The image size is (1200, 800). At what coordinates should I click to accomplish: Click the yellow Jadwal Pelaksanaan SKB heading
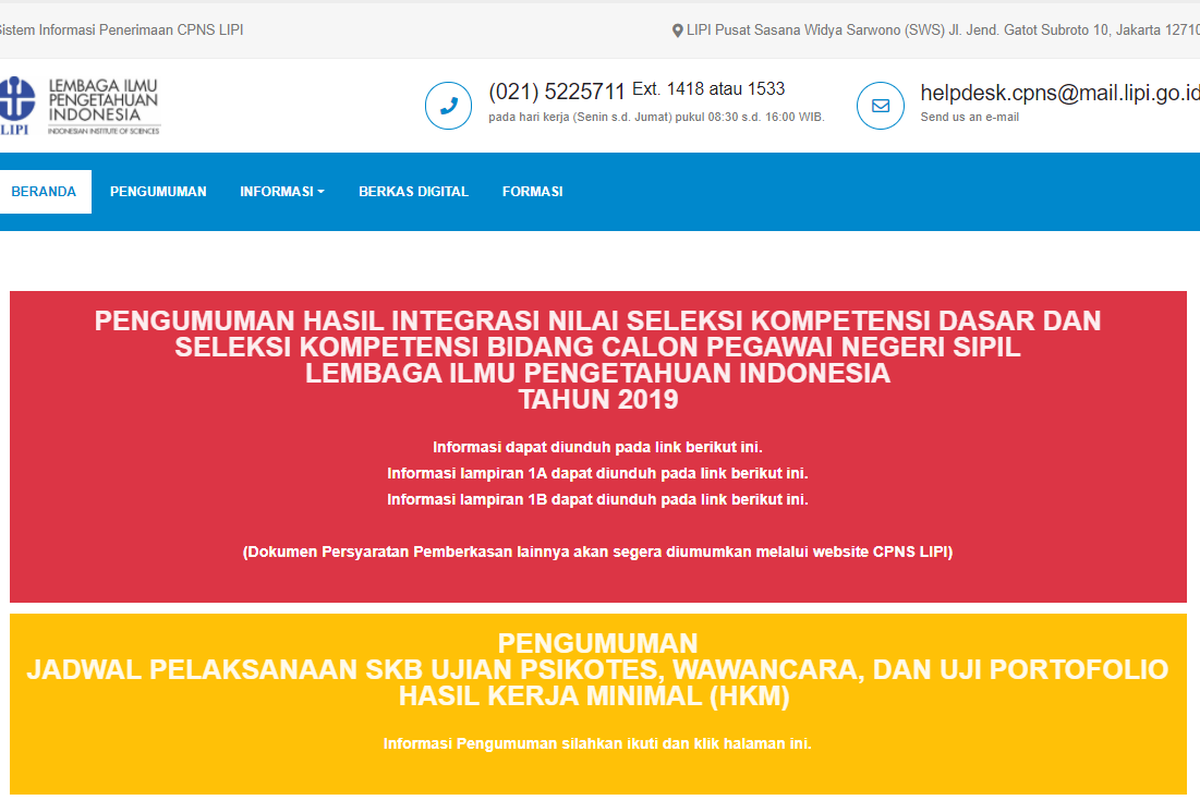597,670
